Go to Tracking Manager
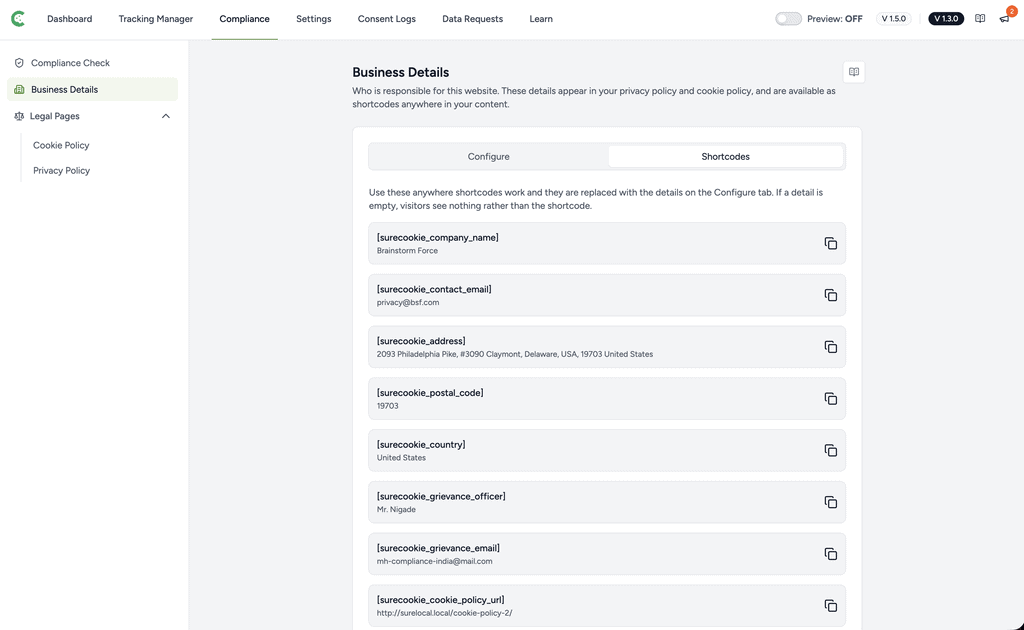This screenshot has width=1024, height=630. tap(155, 19)
